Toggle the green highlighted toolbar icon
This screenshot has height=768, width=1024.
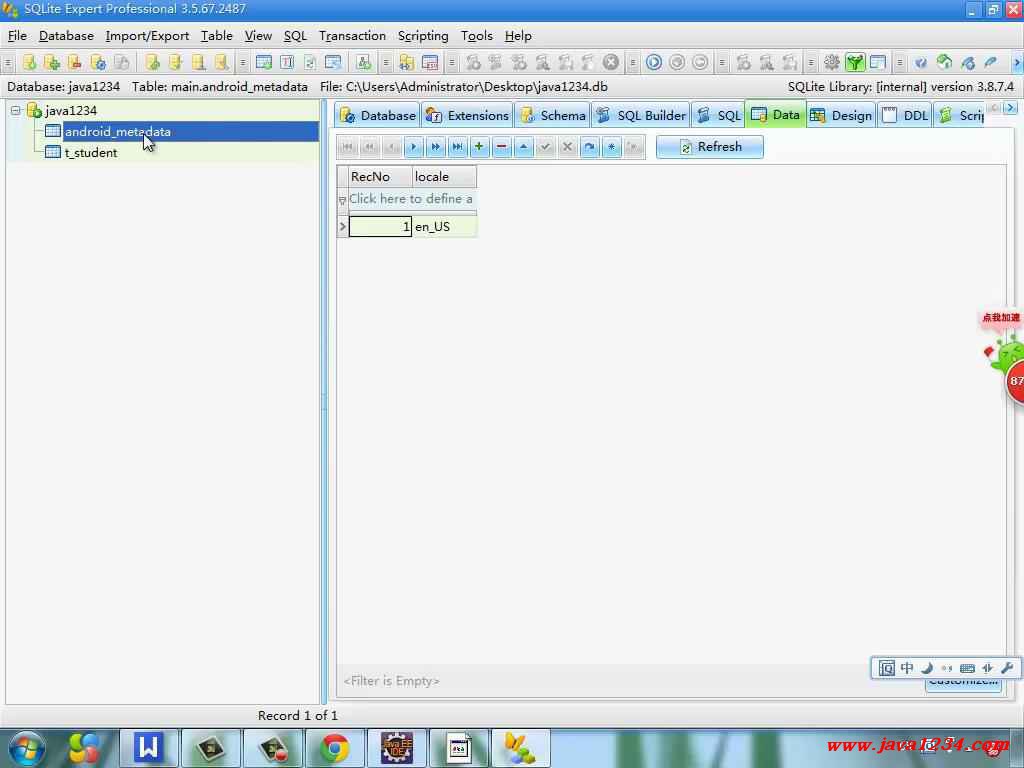(855, 63)
